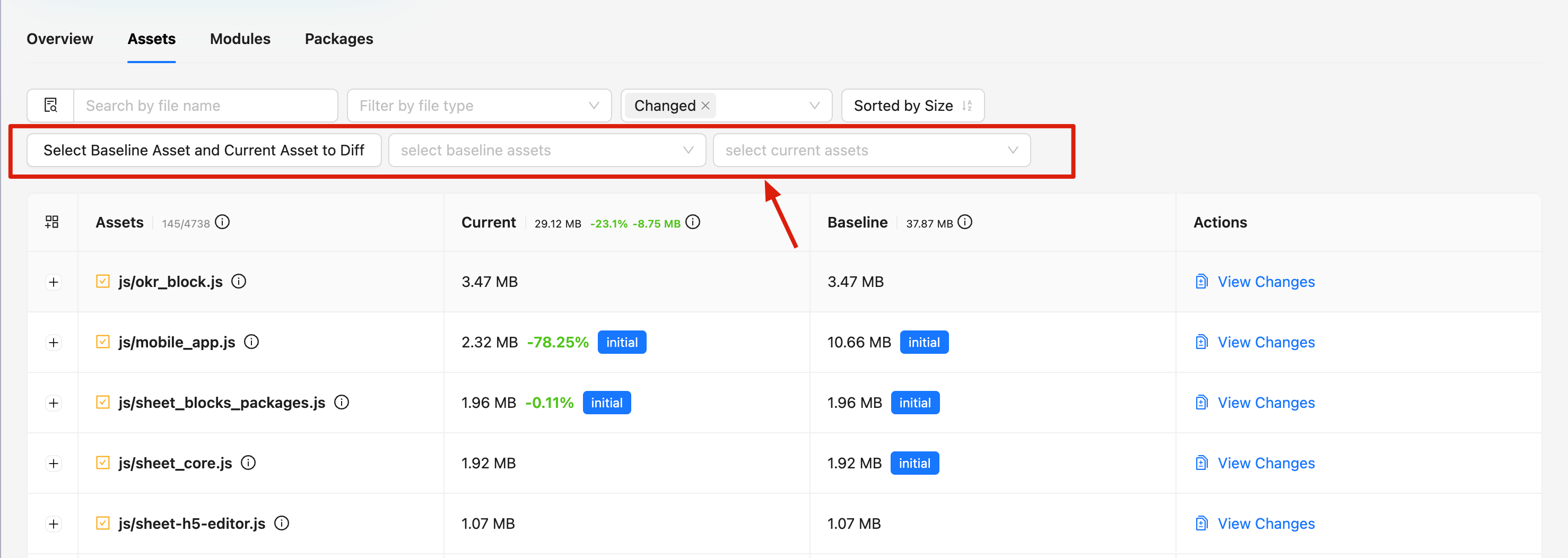The width and height of the screenshot is (1568, 558).
Task: Switch to the Packages tab
Action: click(x=338, y=39)
